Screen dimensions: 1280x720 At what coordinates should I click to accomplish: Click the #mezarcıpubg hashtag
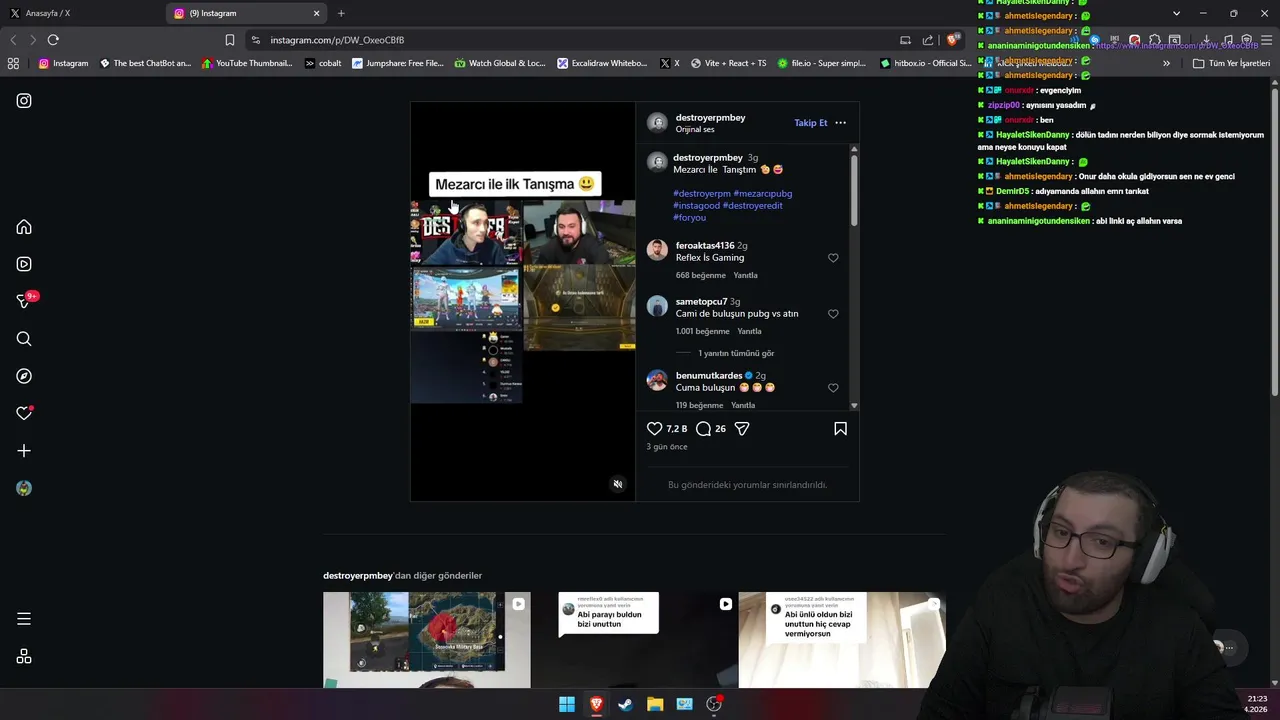coord(763,194)
